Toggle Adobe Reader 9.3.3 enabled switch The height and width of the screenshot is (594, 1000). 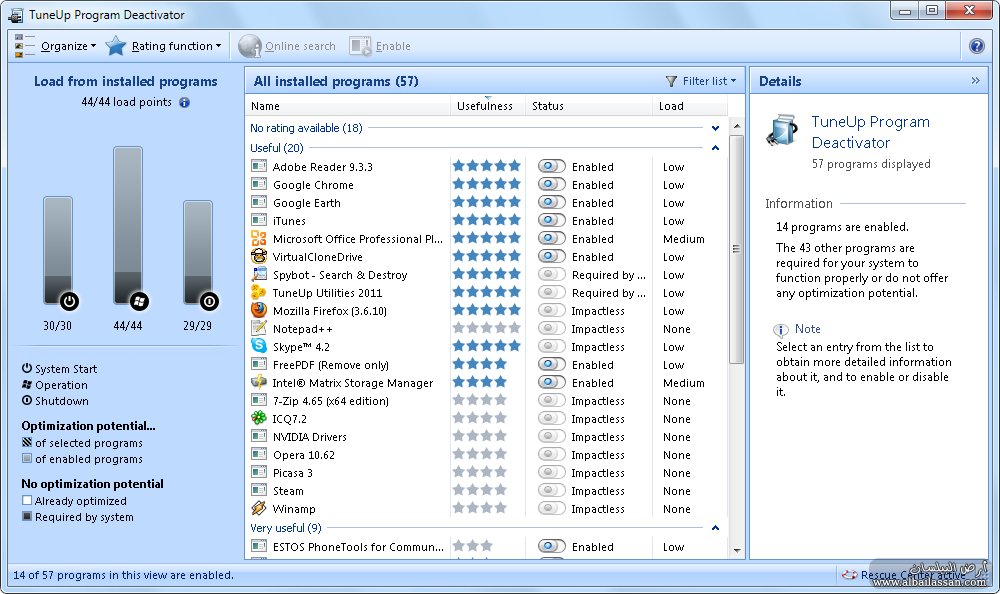point(552,167)
